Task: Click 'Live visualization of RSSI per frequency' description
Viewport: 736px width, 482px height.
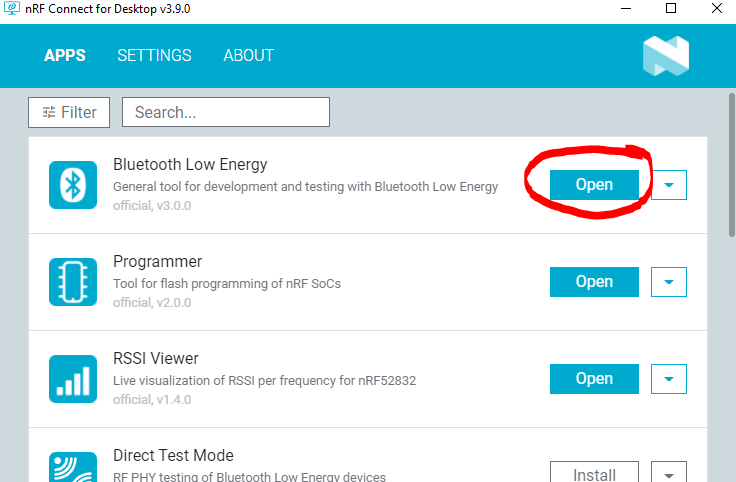Action: 265,380
